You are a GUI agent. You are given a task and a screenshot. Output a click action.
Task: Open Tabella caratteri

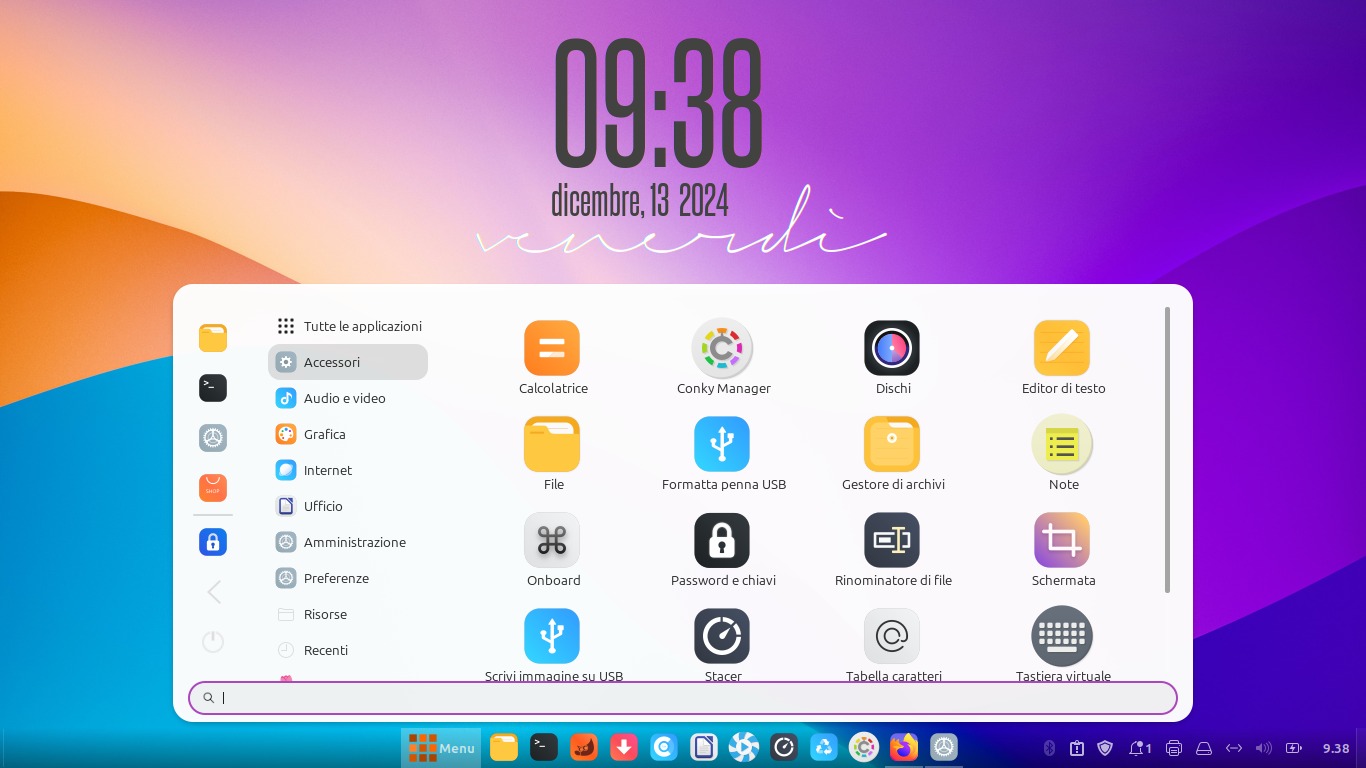892,645
